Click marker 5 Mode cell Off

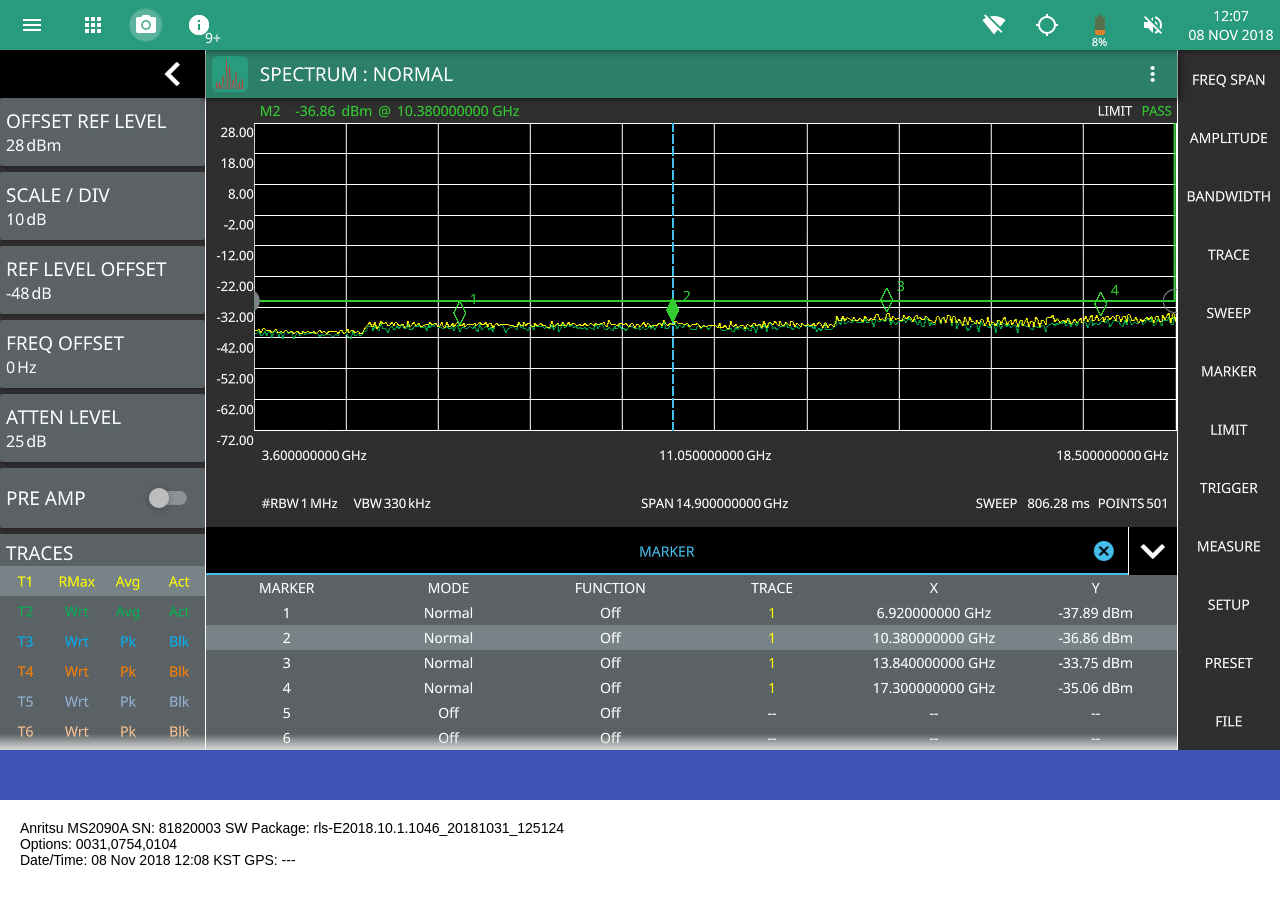click(x=448, y=713)
